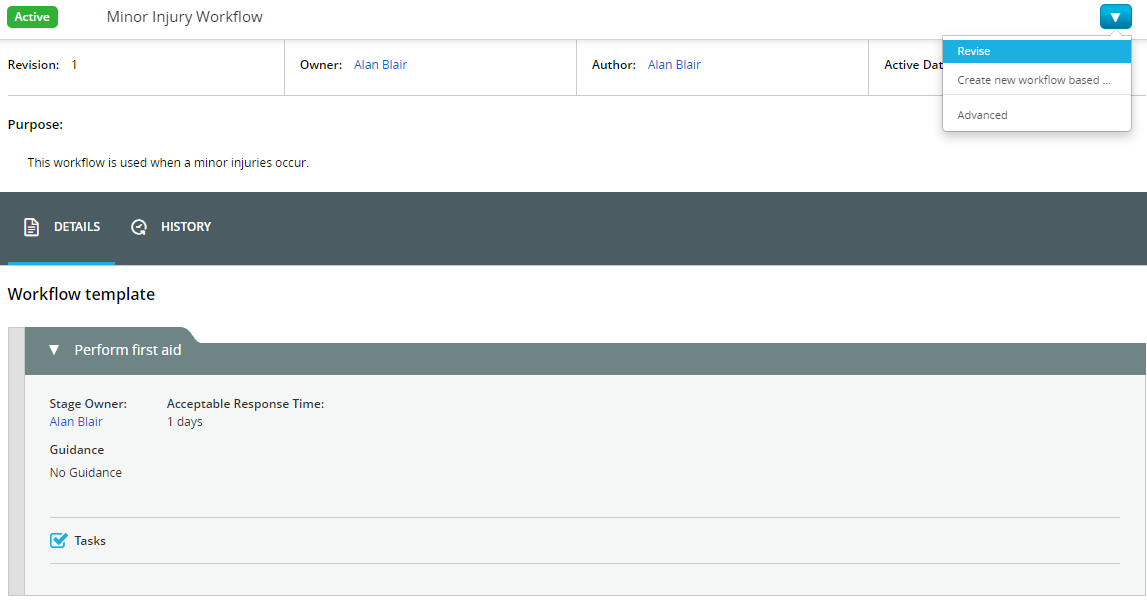Open the Owner Alan Blair link
Image resolution: width=1147 pixels, height=602 pixels.
click(380, 64)
